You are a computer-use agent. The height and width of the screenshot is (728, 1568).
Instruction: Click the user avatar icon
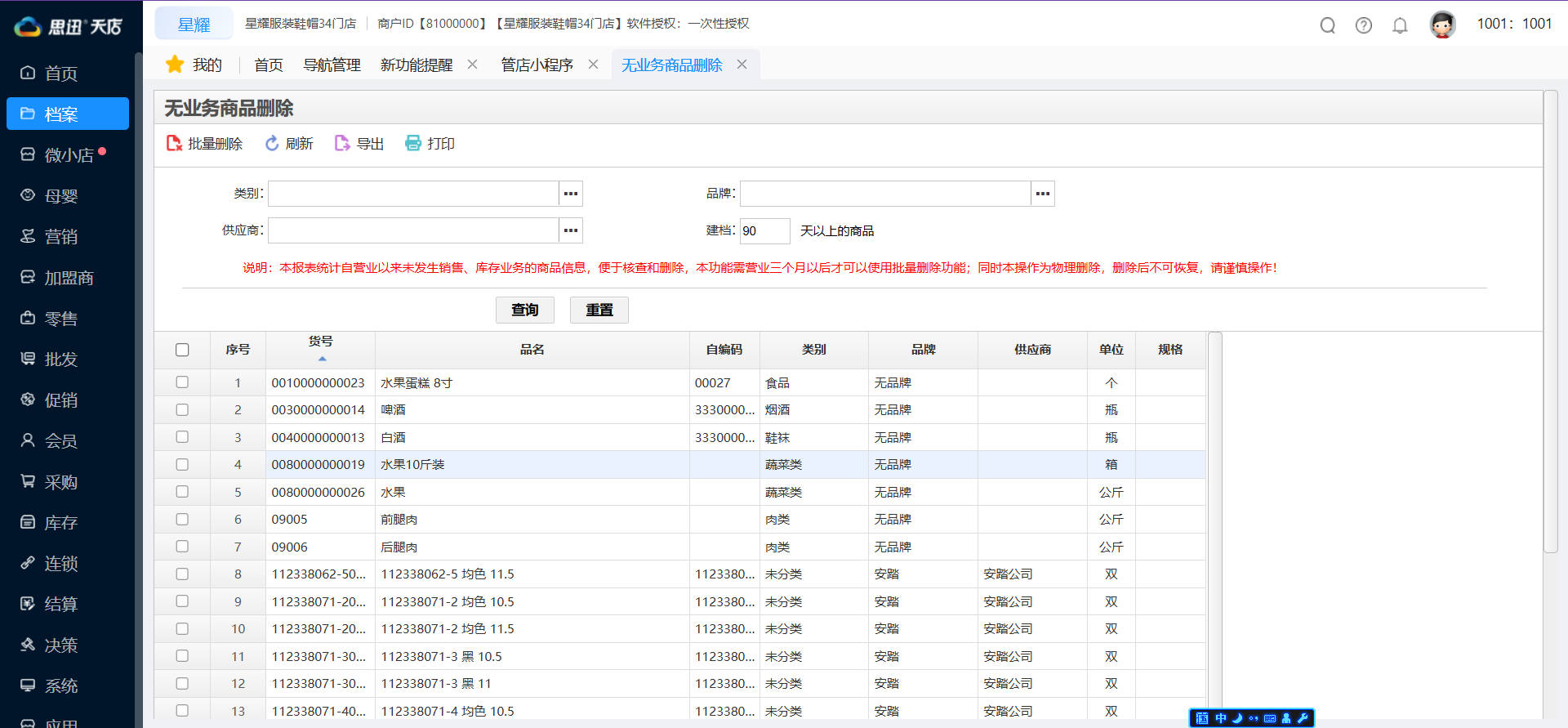click(x=1442, y=25)
